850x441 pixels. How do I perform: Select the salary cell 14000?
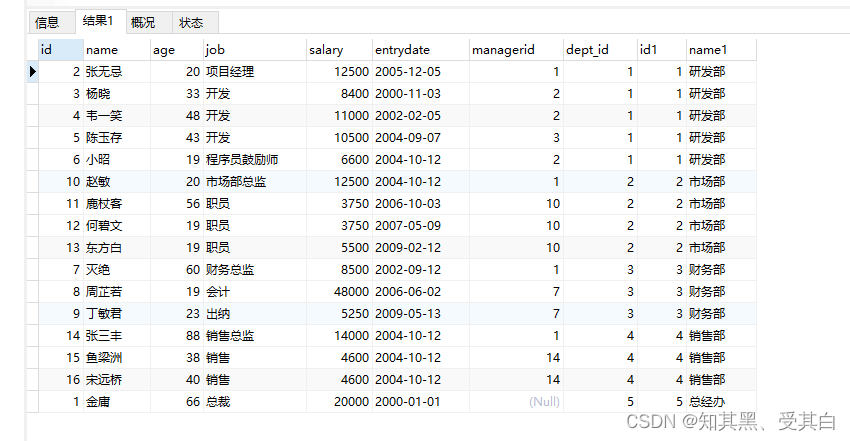[x=339, y=336]
